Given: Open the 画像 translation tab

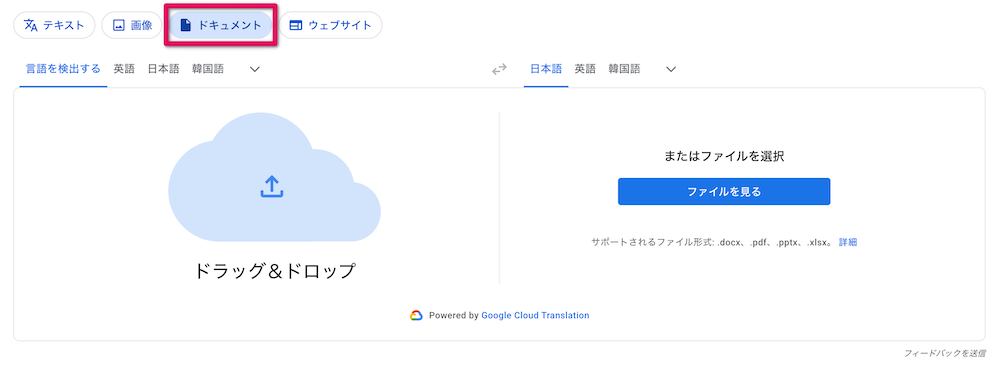Looking at the screenshot, I should 132,26.
